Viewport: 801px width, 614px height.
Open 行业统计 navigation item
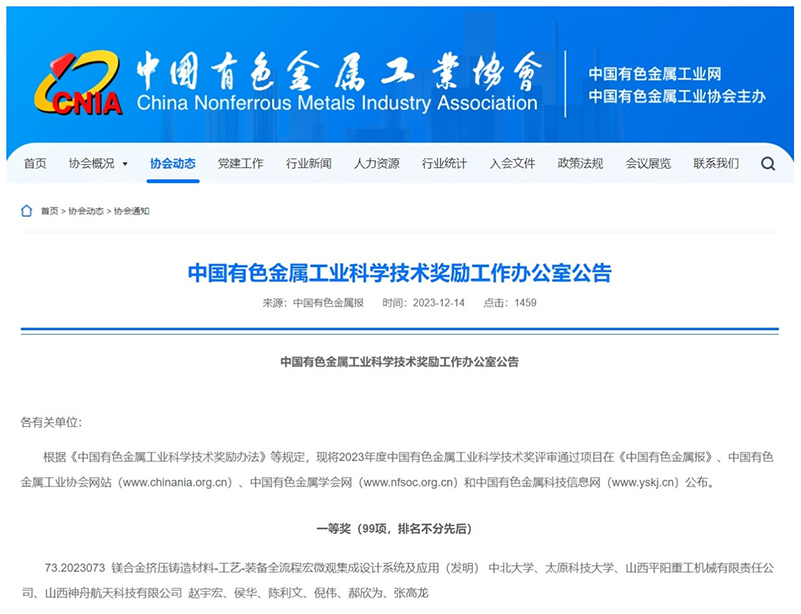[444, 163]
